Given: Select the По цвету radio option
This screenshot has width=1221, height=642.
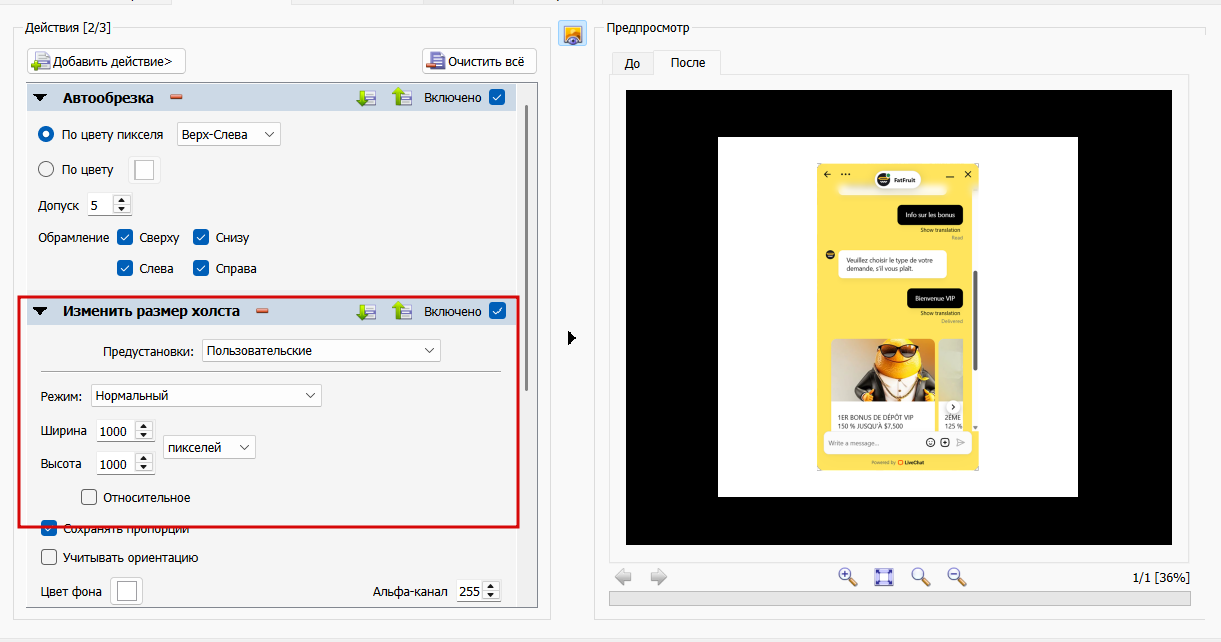Looking at the screenshot, I should [45, 170].
